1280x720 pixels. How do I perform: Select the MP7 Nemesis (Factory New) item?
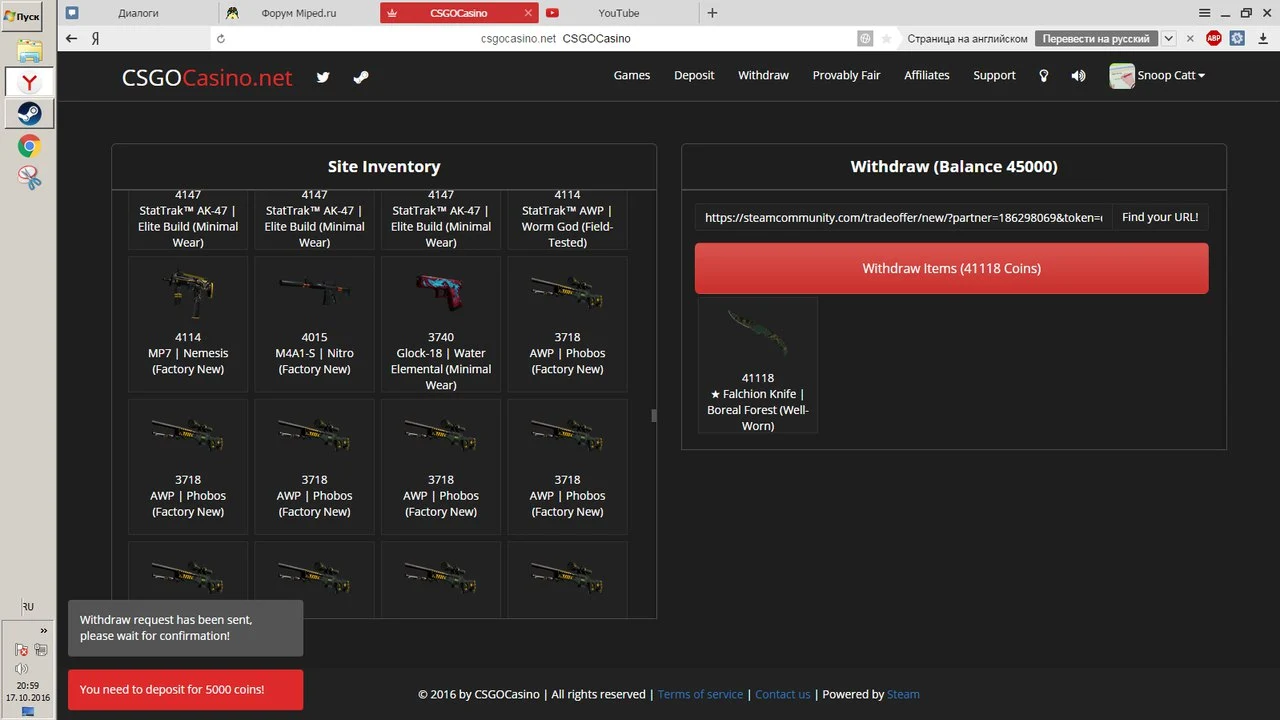point(188,324)
